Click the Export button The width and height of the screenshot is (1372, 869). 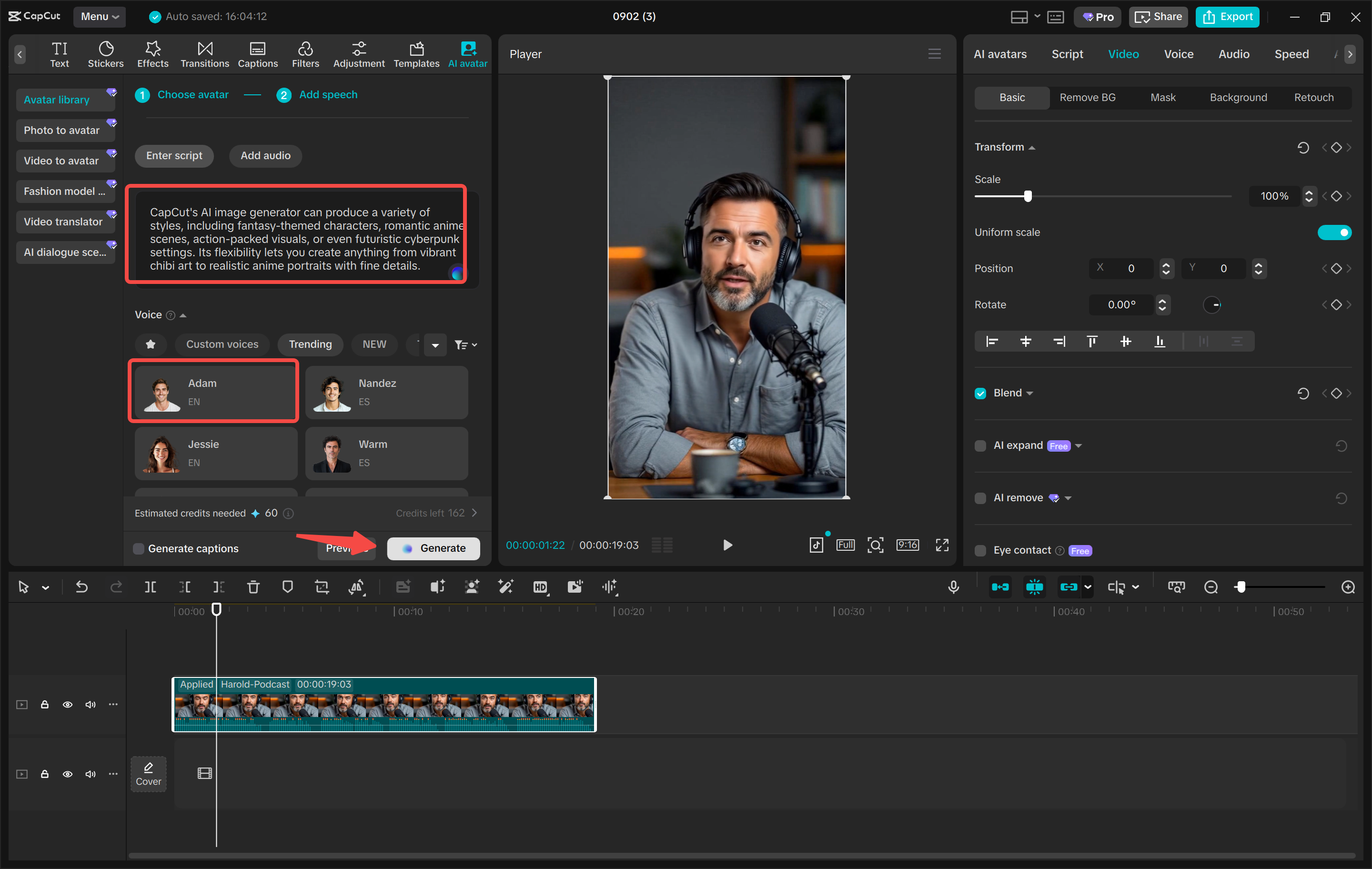[1227, 17]
